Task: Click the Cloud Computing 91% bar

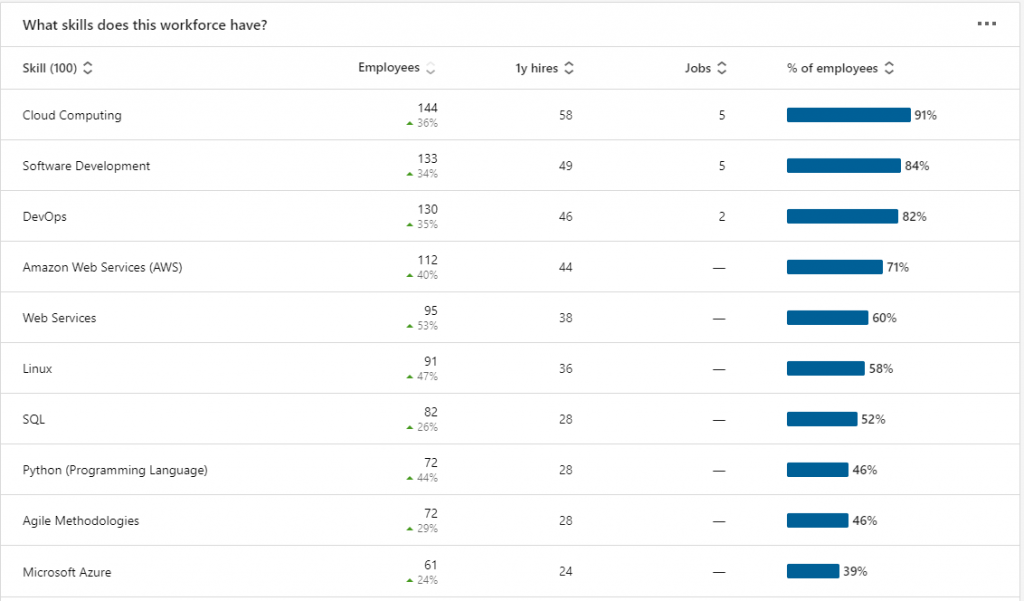Action: 848,115
